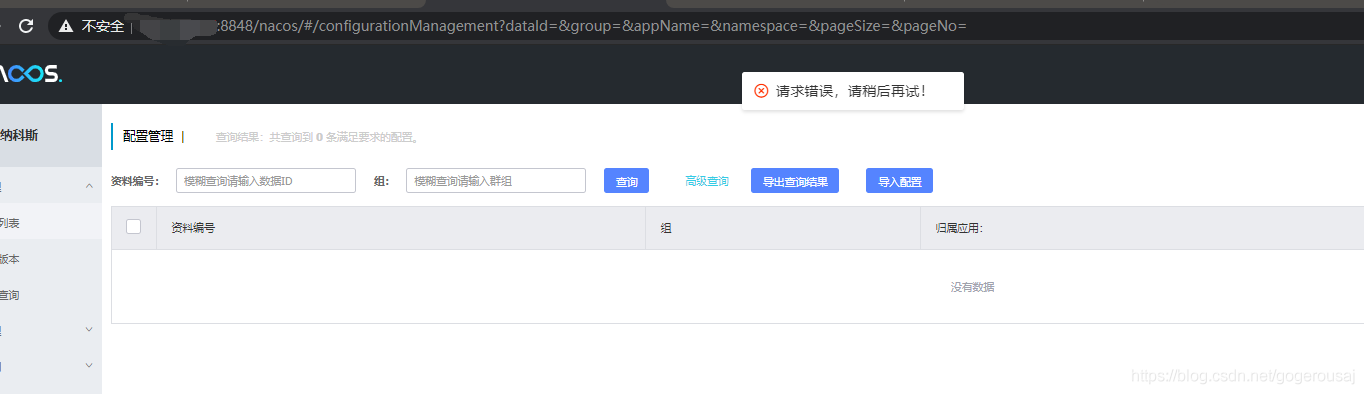Click 导出查询结果 export button

795,180
